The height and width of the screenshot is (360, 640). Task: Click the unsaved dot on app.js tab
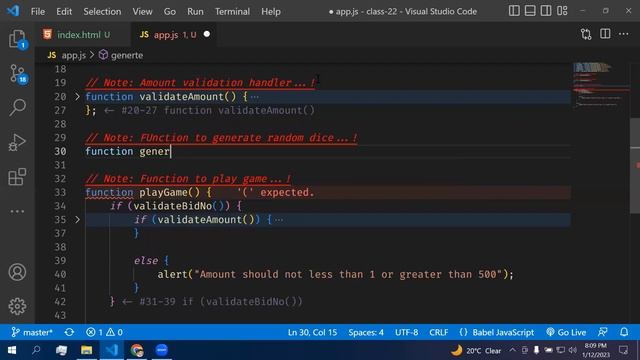(x=207, y=34)
